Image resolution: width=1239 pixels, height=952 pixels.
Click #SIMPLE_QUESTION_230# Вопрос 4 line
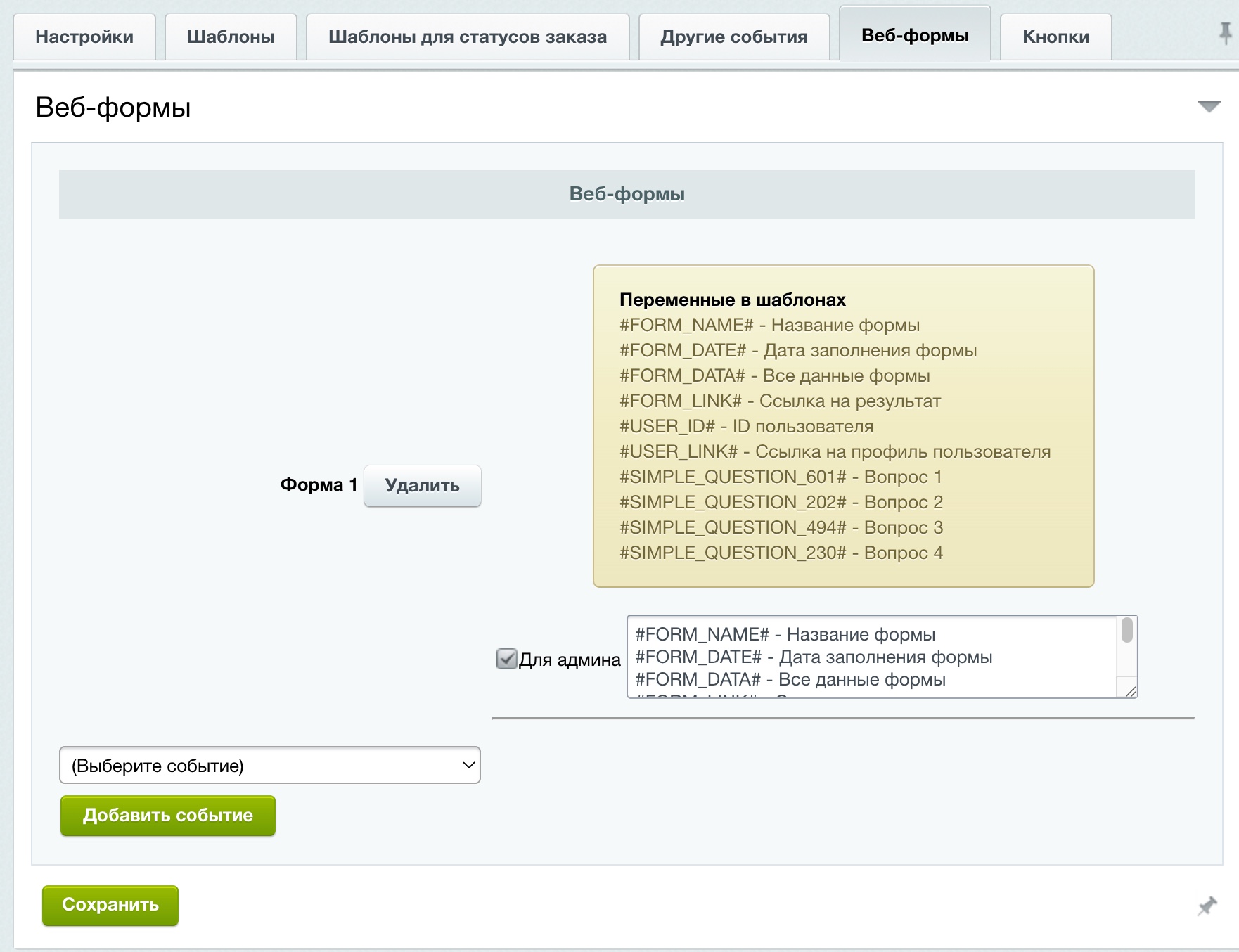point(781,553)
